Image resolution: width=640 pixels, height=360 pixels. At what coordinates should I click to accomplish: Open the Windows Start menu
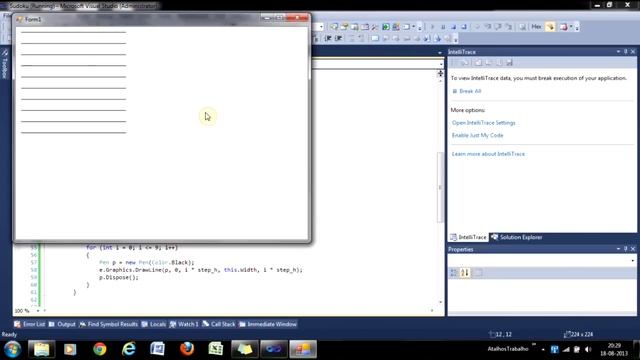click(13, 349)
